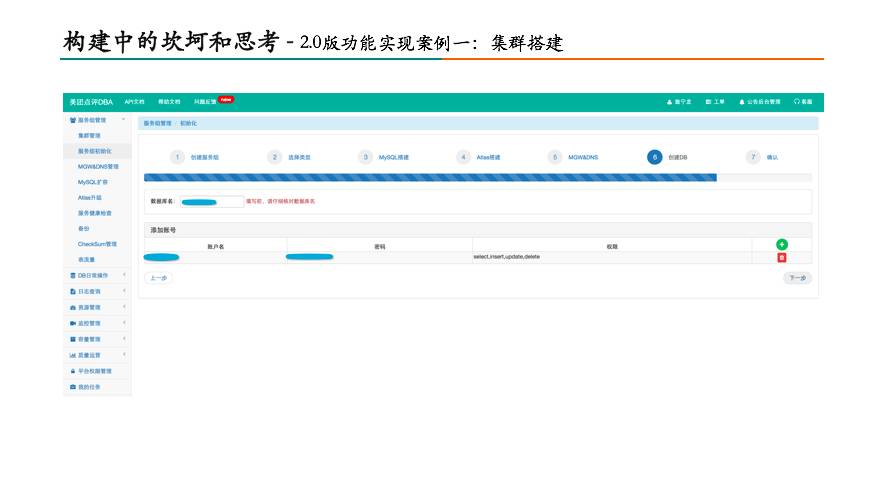The width and height of the screenshot is (889, 496).
Task: Click the green plus add-account icon
Action: click(781, 244)
